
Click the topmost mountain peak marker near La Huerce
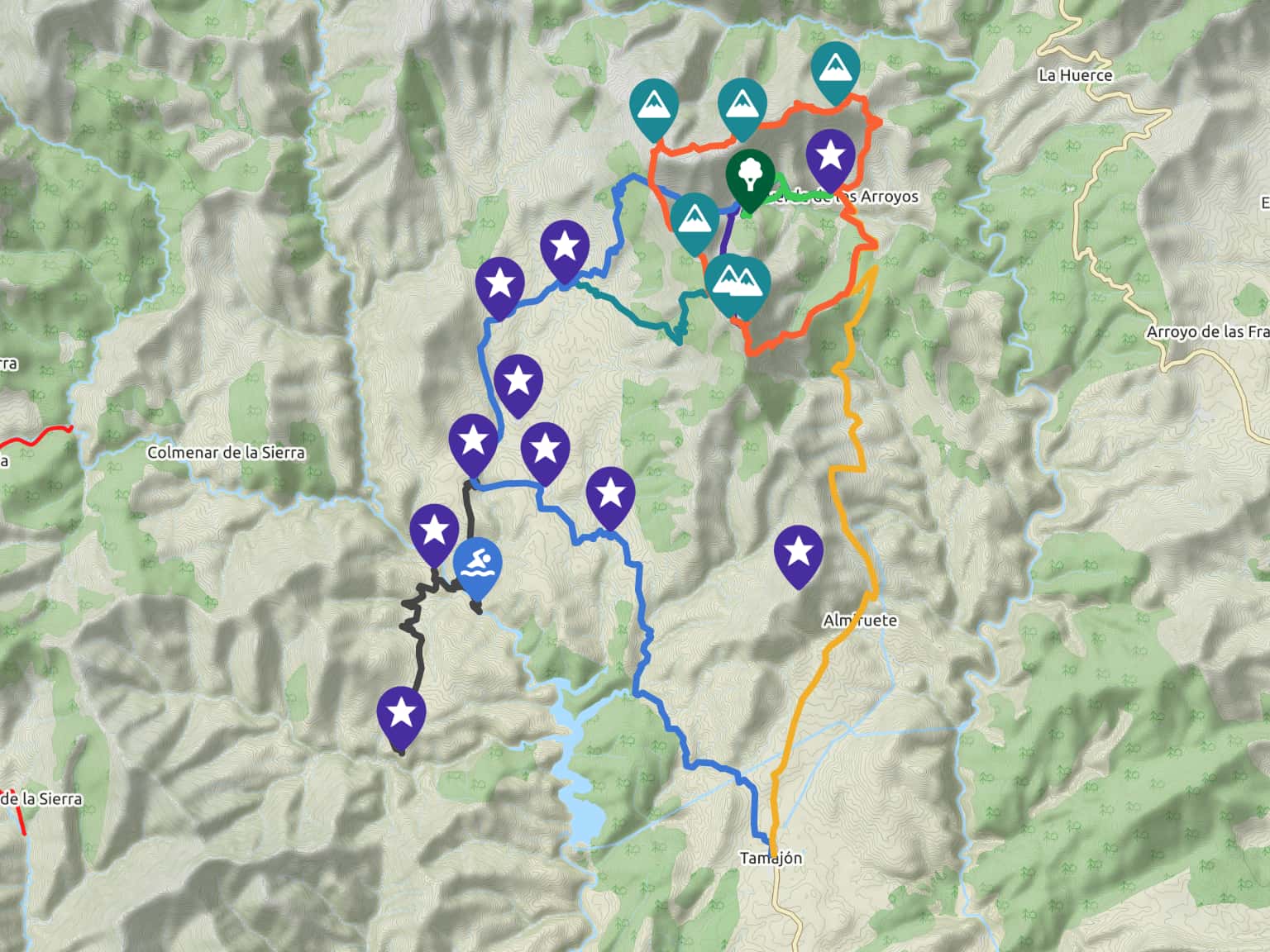coord(835,71)
